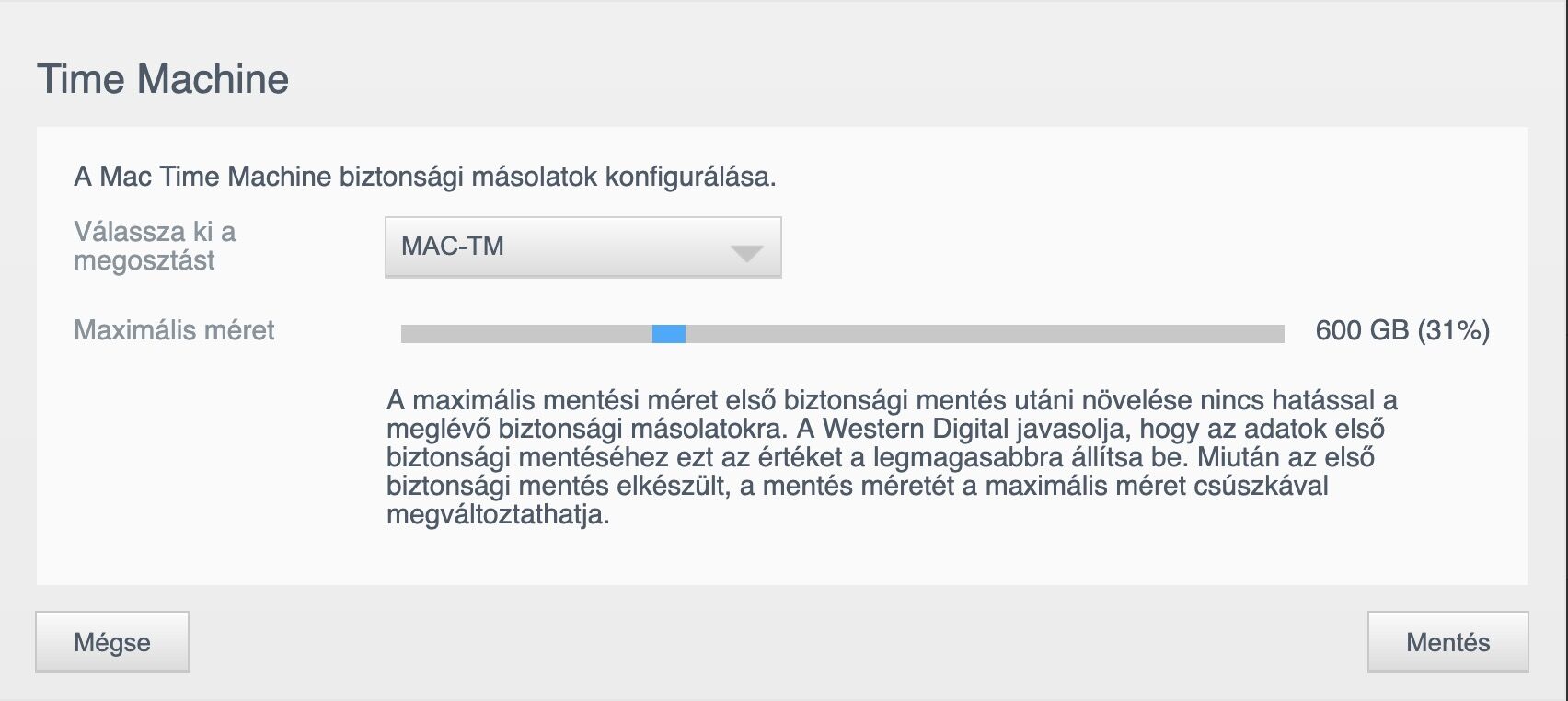This screenshot has width=1568, height=701.
Task: Click slider track left of blue handle
Action: pyautogui.click(x=525, y=334)
